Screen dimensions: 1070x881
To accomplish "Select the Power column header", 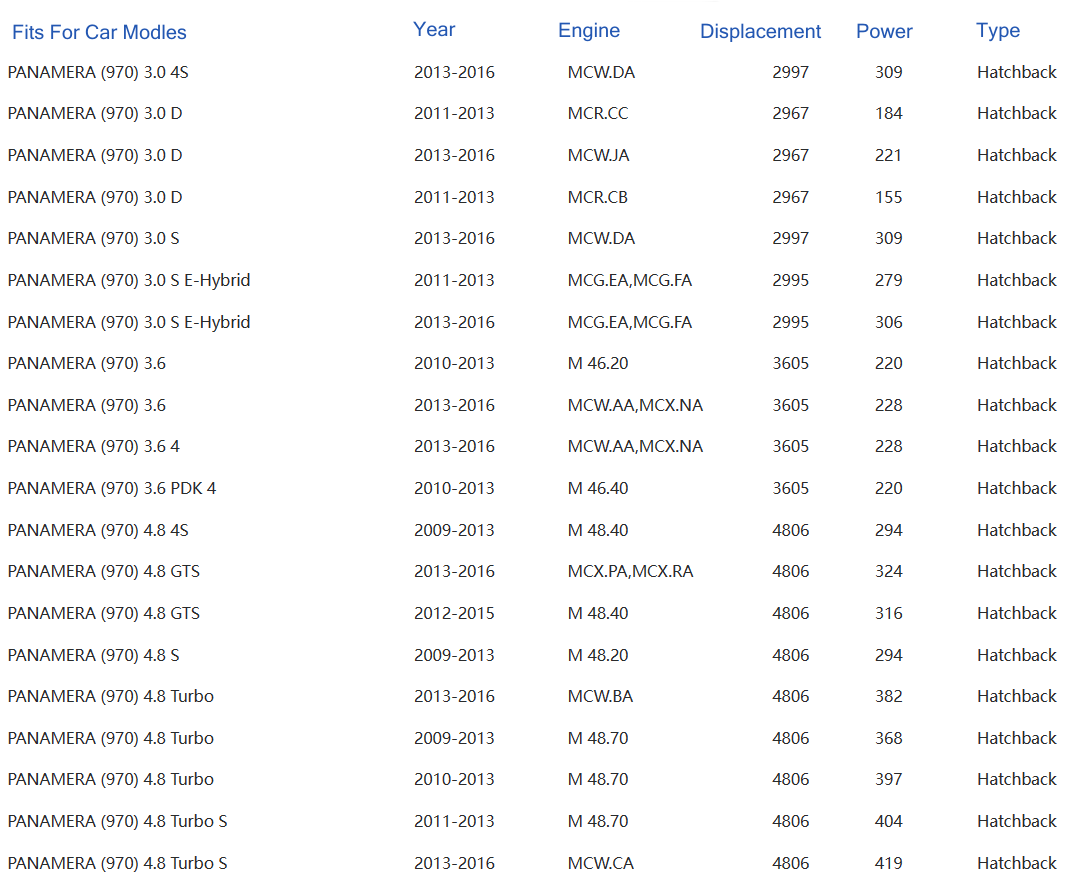I will click(884, 32).
